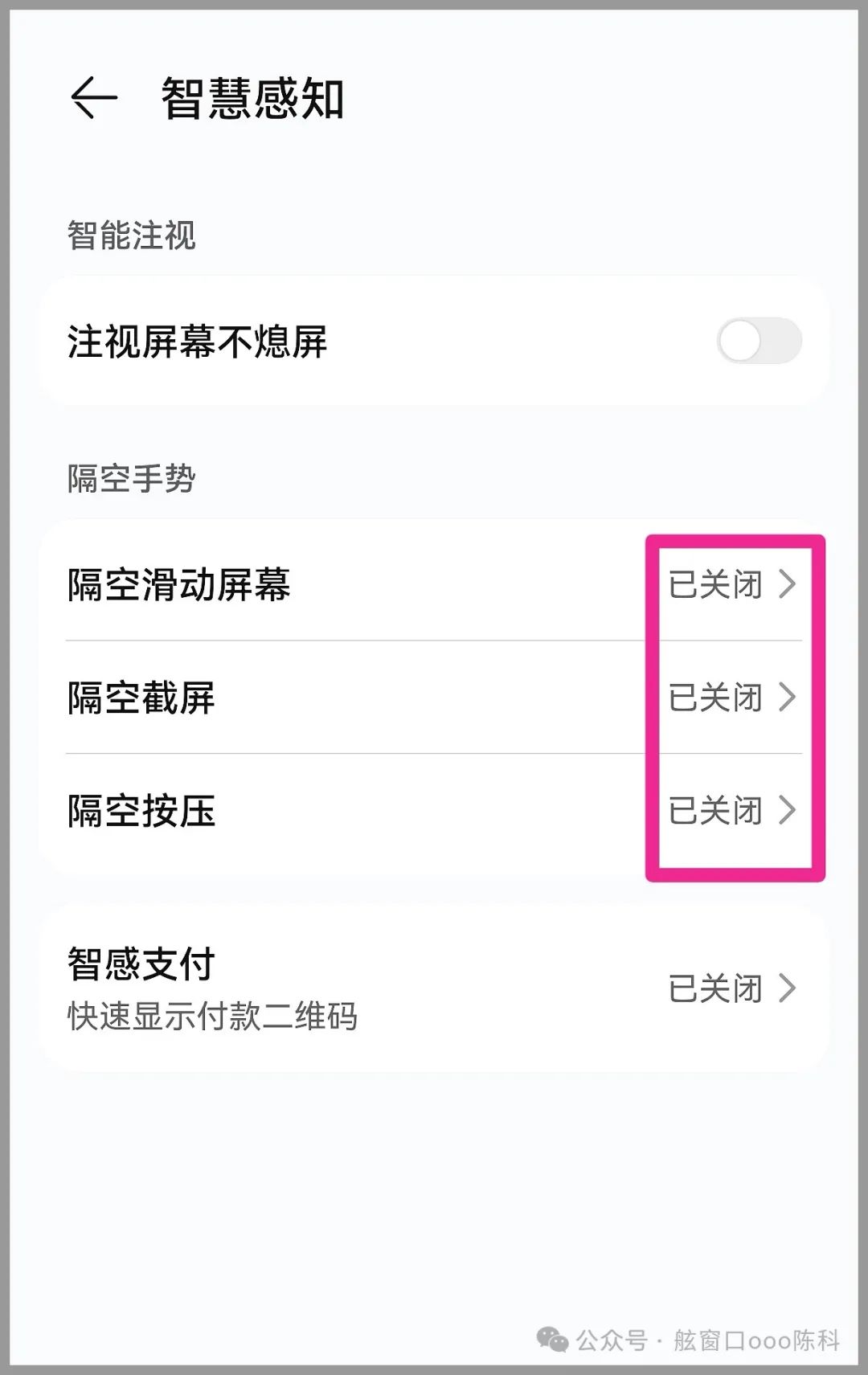
Task: Click 已关闭 status for 隔空滑动屏幕
Action: pos(715,584)
